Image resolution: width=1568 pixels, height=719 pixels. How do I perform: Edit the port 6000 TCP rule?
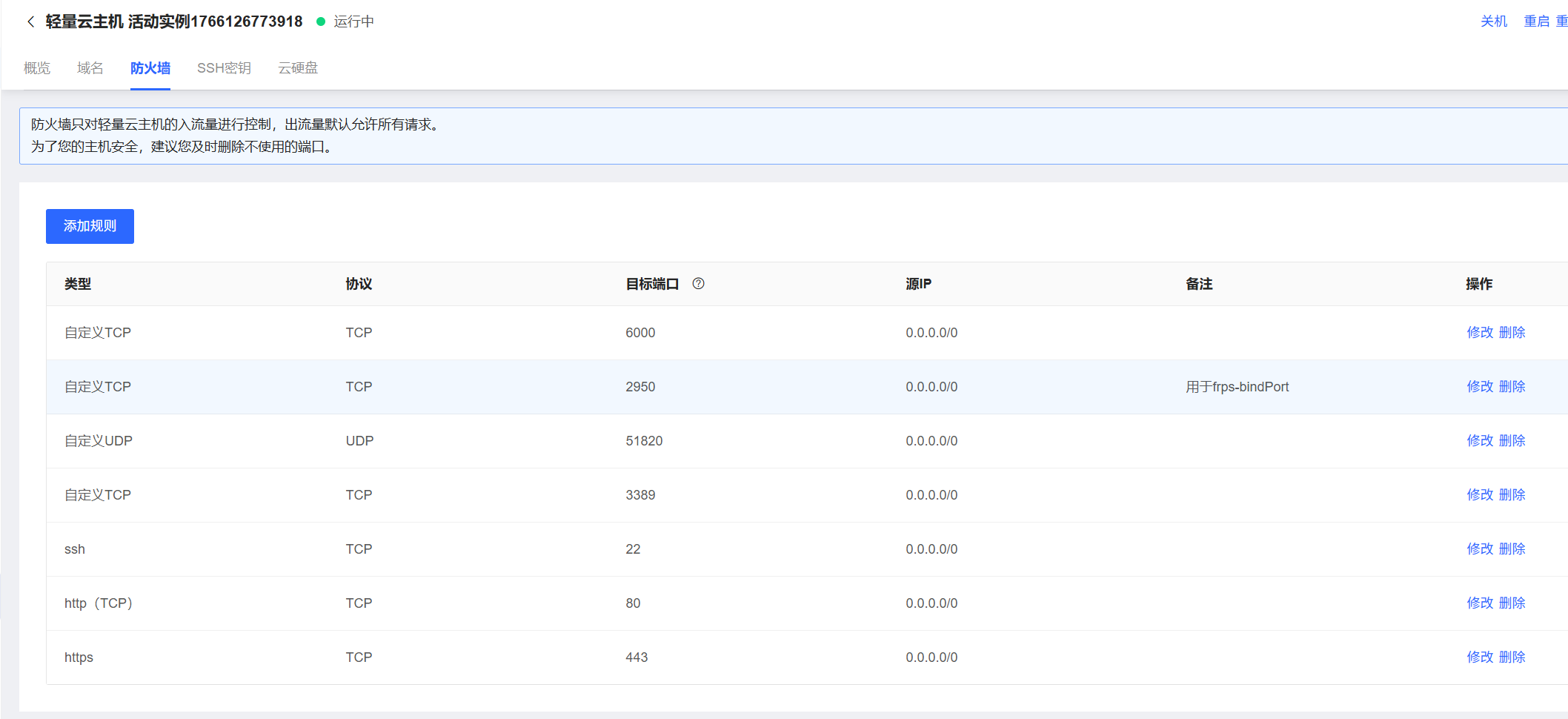pos(1480,332)
